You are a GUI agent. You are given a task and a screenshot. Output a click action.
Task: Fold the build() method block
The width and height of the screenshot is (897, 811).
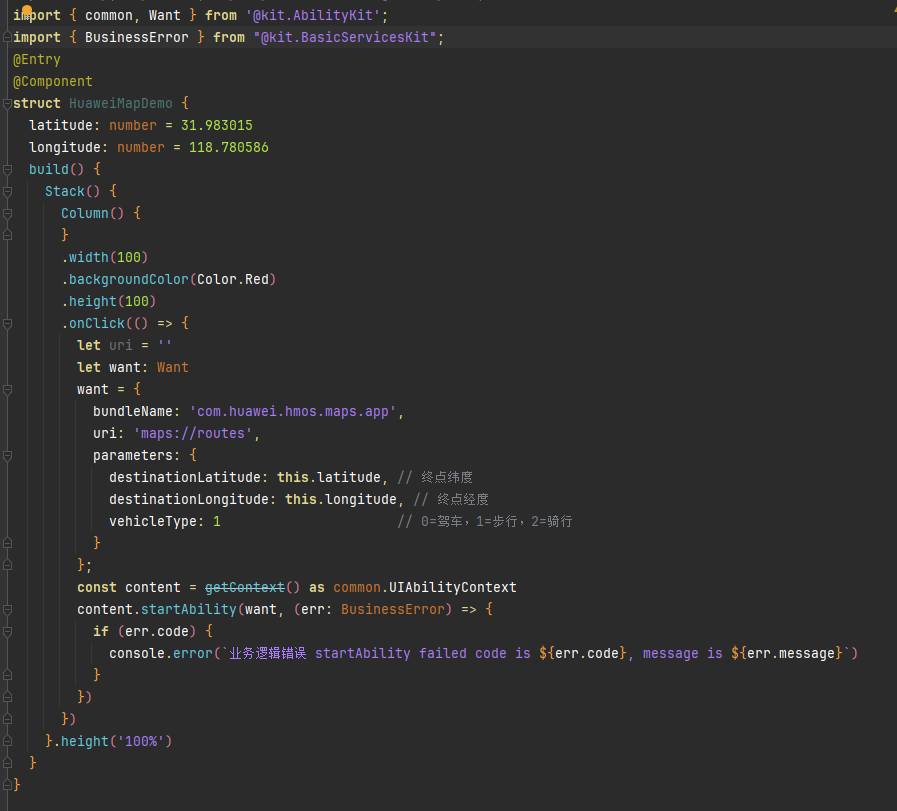click(x=6, y=170)
